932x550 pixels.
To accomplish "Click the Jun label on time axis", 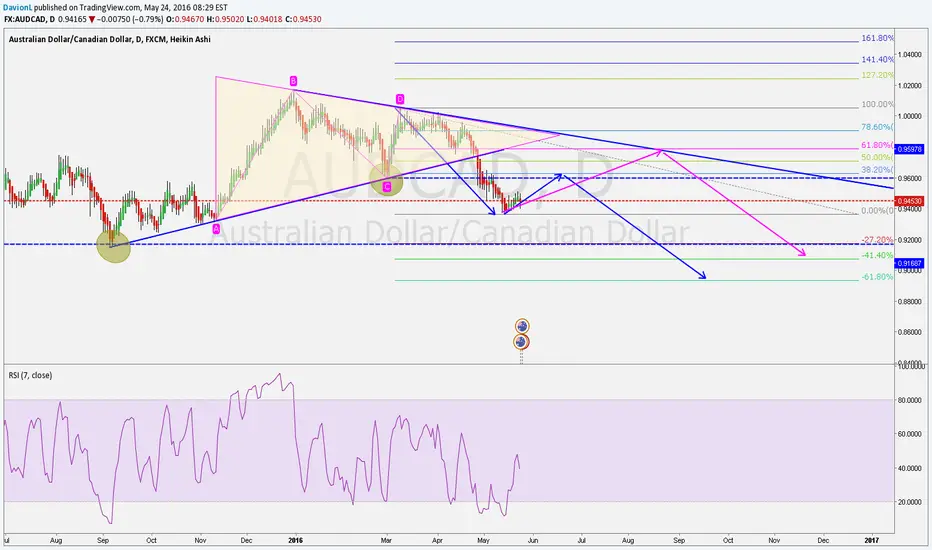I will [533, 540].
